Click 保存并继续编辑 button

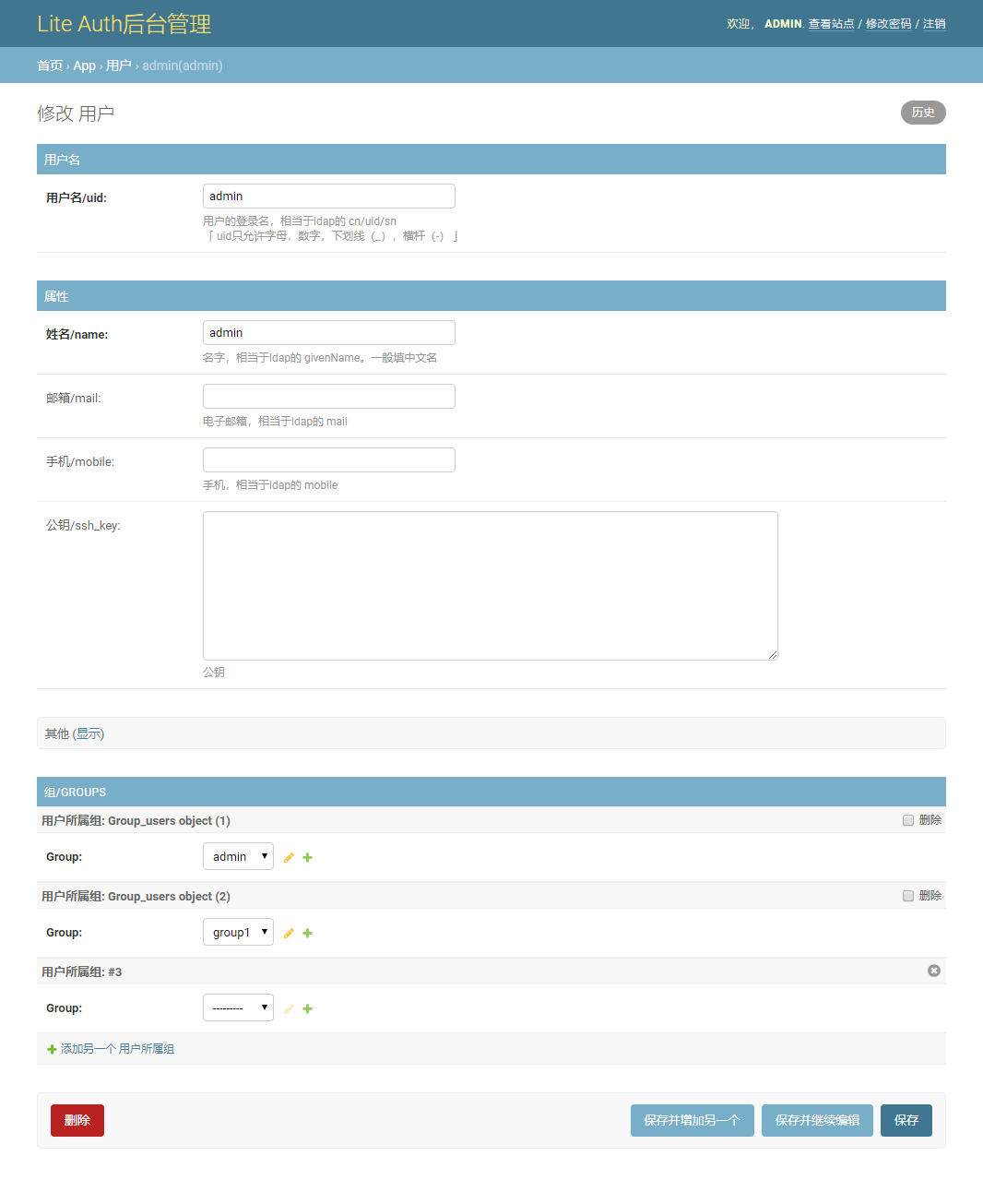[817, 1120]
